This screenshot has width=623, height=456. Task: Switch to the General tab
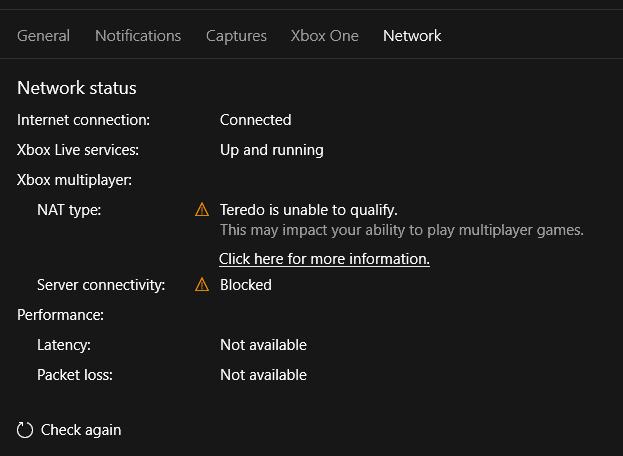point(43,36)
